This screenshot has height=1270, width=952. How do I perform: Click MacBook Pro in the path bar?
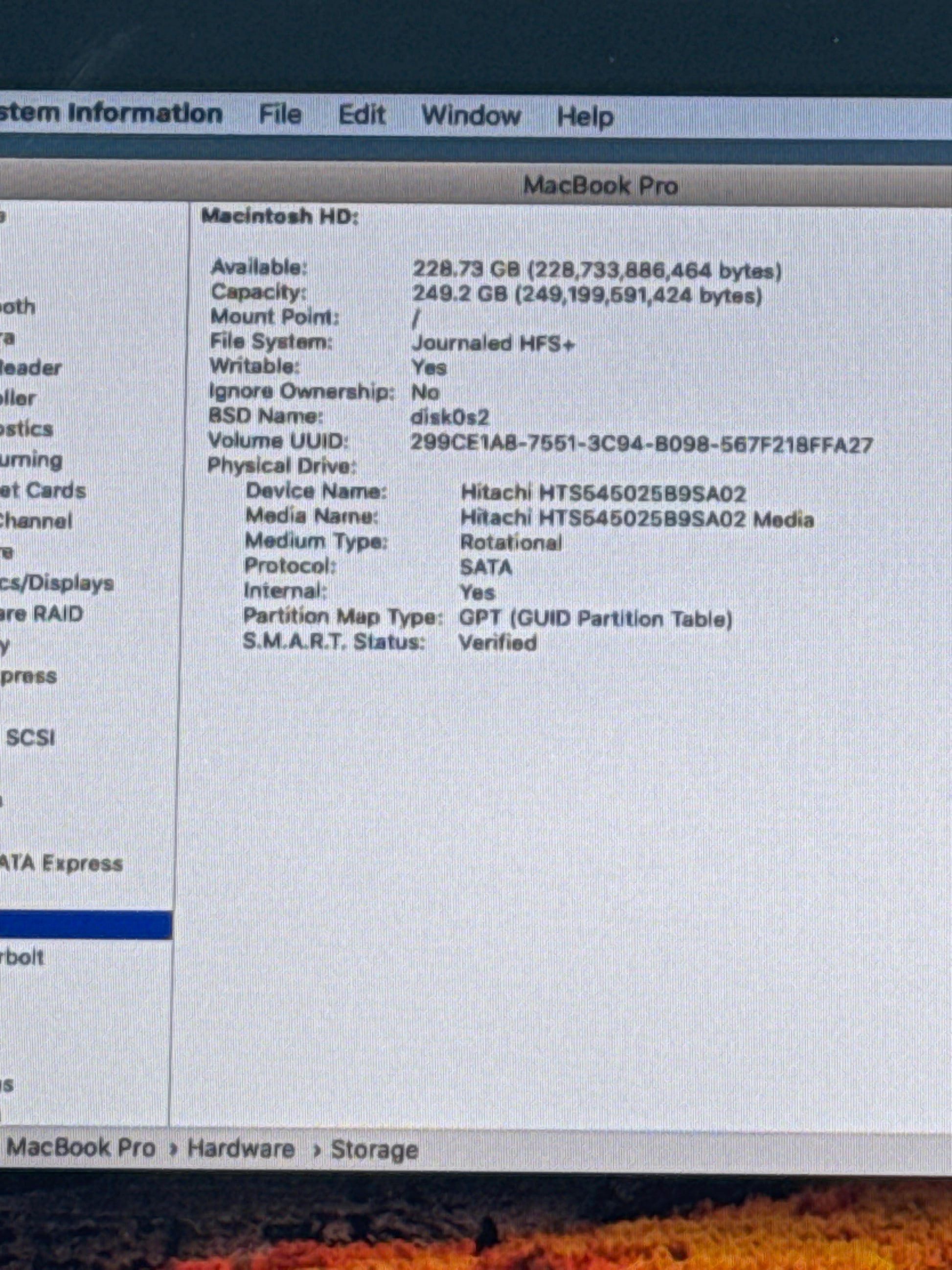point(80,1148)
